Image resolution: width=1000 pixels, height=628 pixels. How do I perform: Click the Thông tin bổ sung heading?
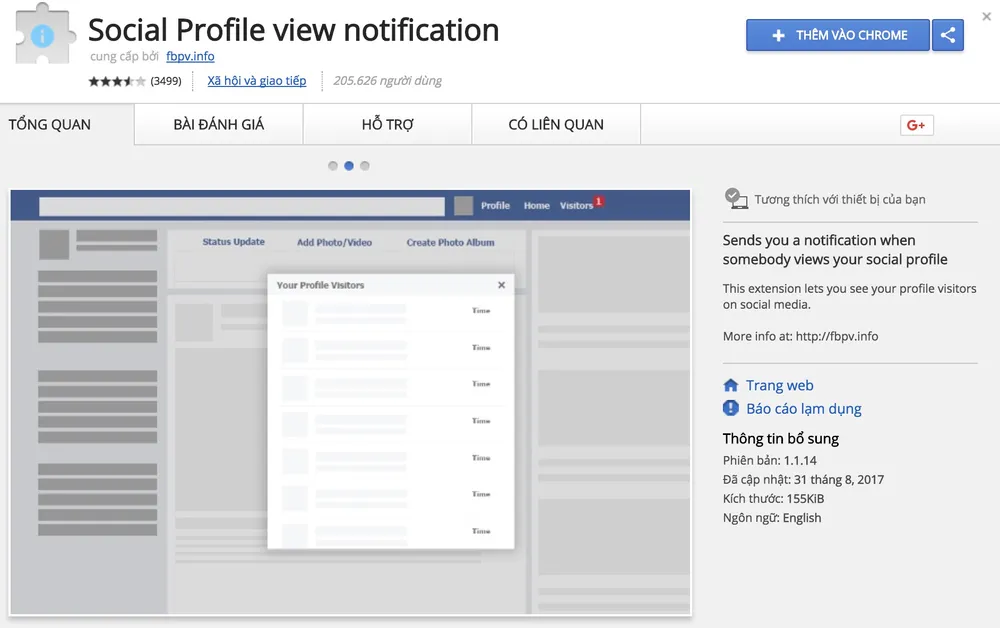click(x=781, y=439)
